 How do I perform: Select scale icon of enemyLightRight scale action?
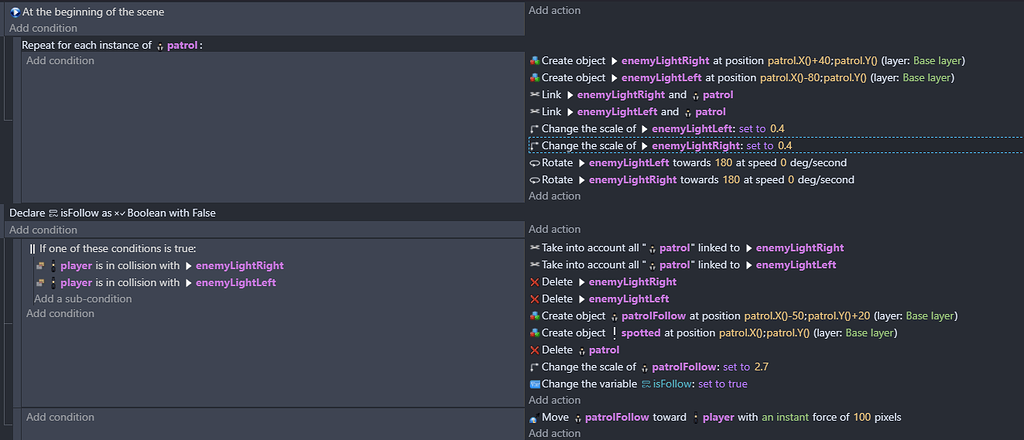[534, 146]
